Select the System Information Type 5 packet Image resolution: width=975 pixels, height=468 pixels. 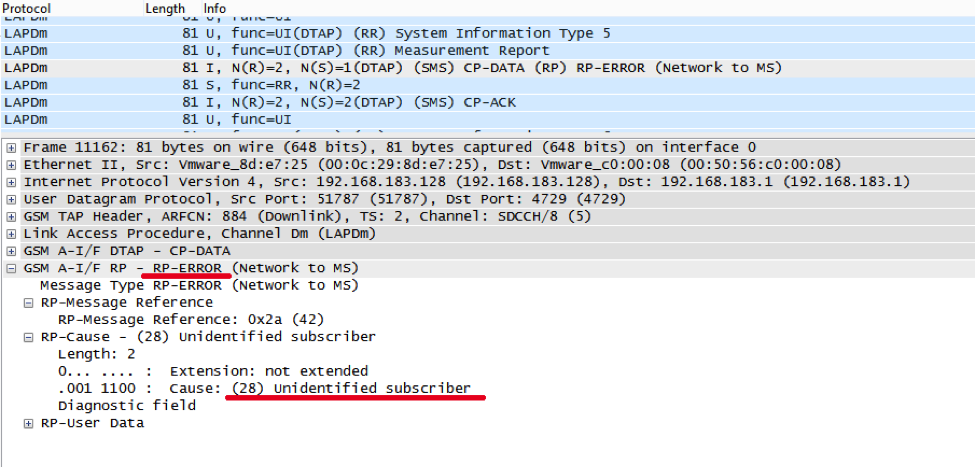pyautogui.click(x=400, y=33)
